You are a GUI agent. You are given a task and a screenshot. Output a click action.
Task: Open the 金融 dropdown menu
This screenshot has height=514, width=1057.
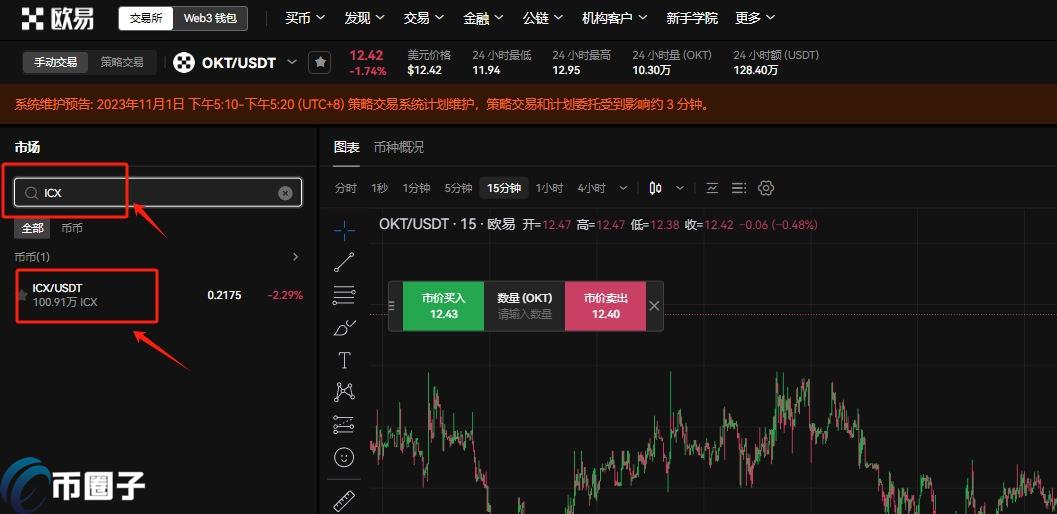(x=483, y=18)
